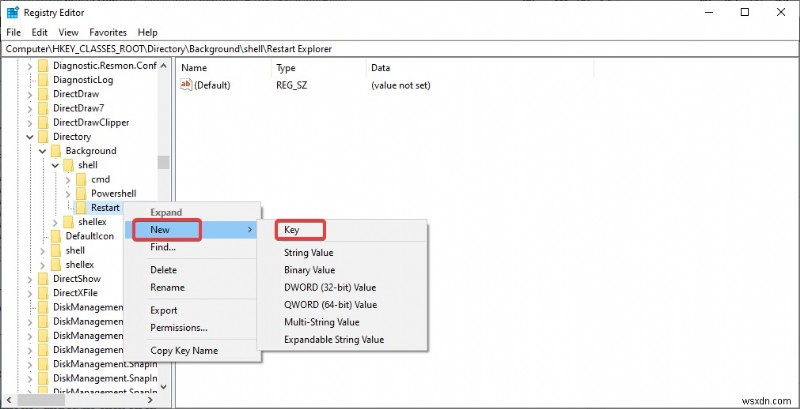Image resolution: width=800 pixels, height=409 pixels.
Task: Select the DefaultIcon key
Action: point(90,236)
